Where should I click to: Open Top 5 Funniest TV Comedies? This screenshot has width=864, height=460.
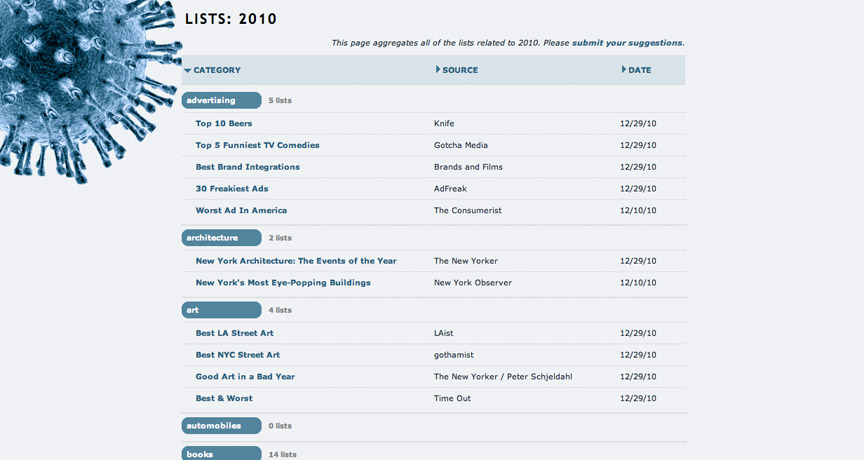click(x=257, y=145)
